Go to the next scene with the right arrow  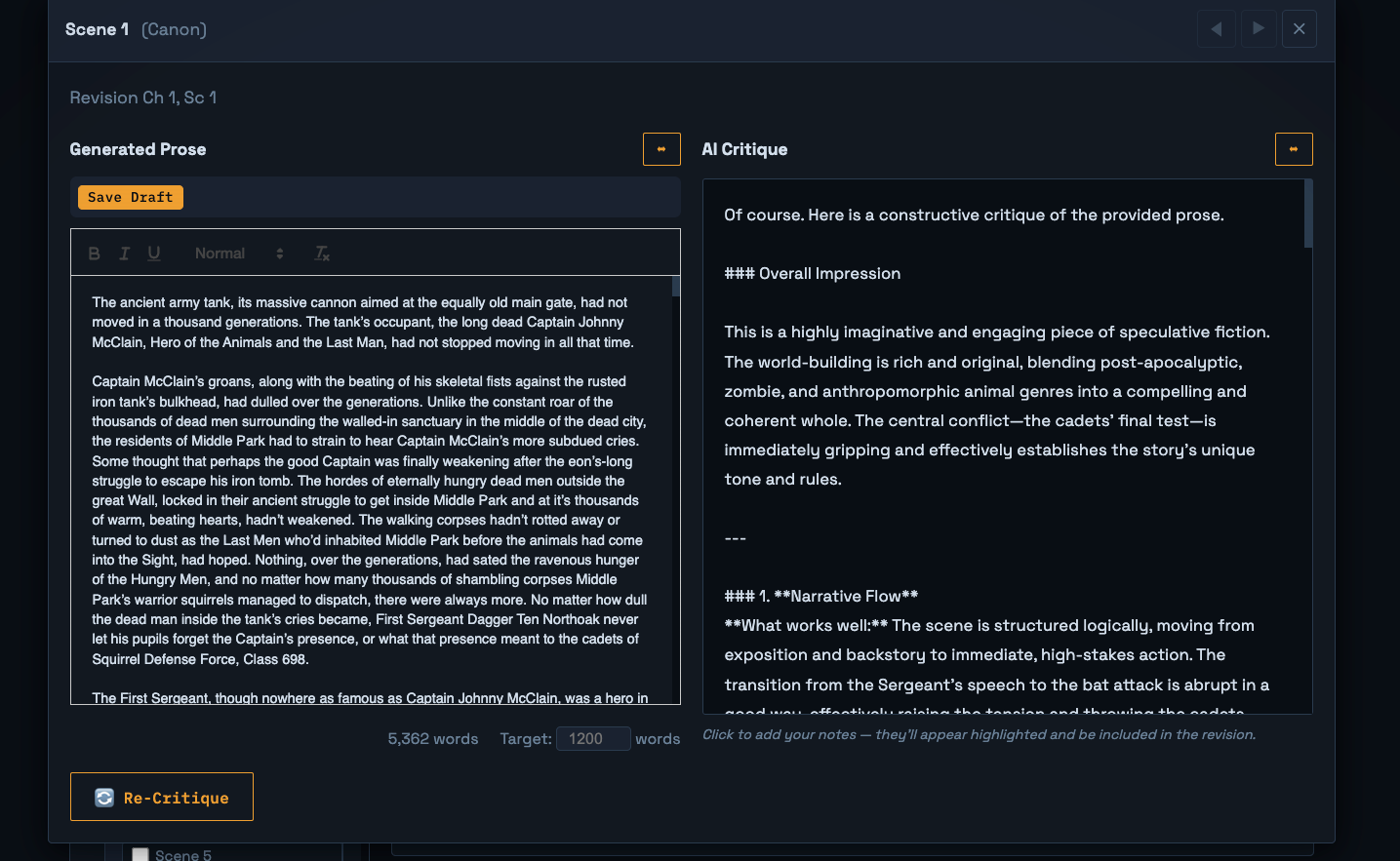pos(1259,28)
